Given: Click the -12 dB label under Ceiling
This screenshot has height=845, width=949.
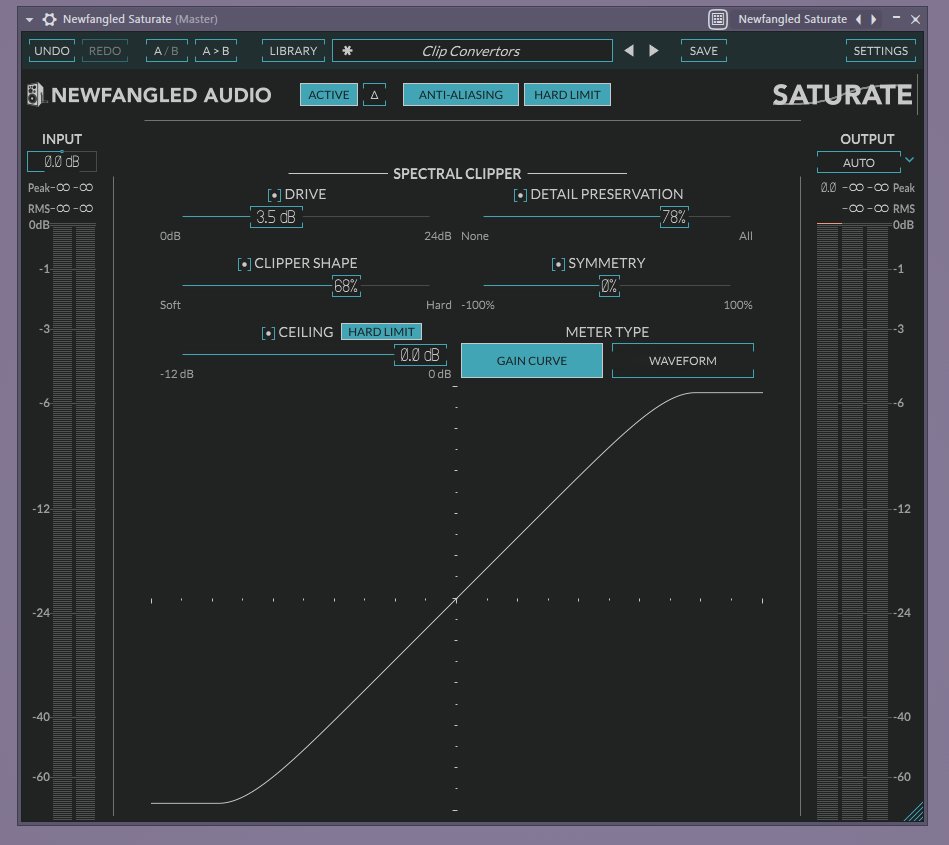Looking at the screenshot, I should tap(177, 374).
